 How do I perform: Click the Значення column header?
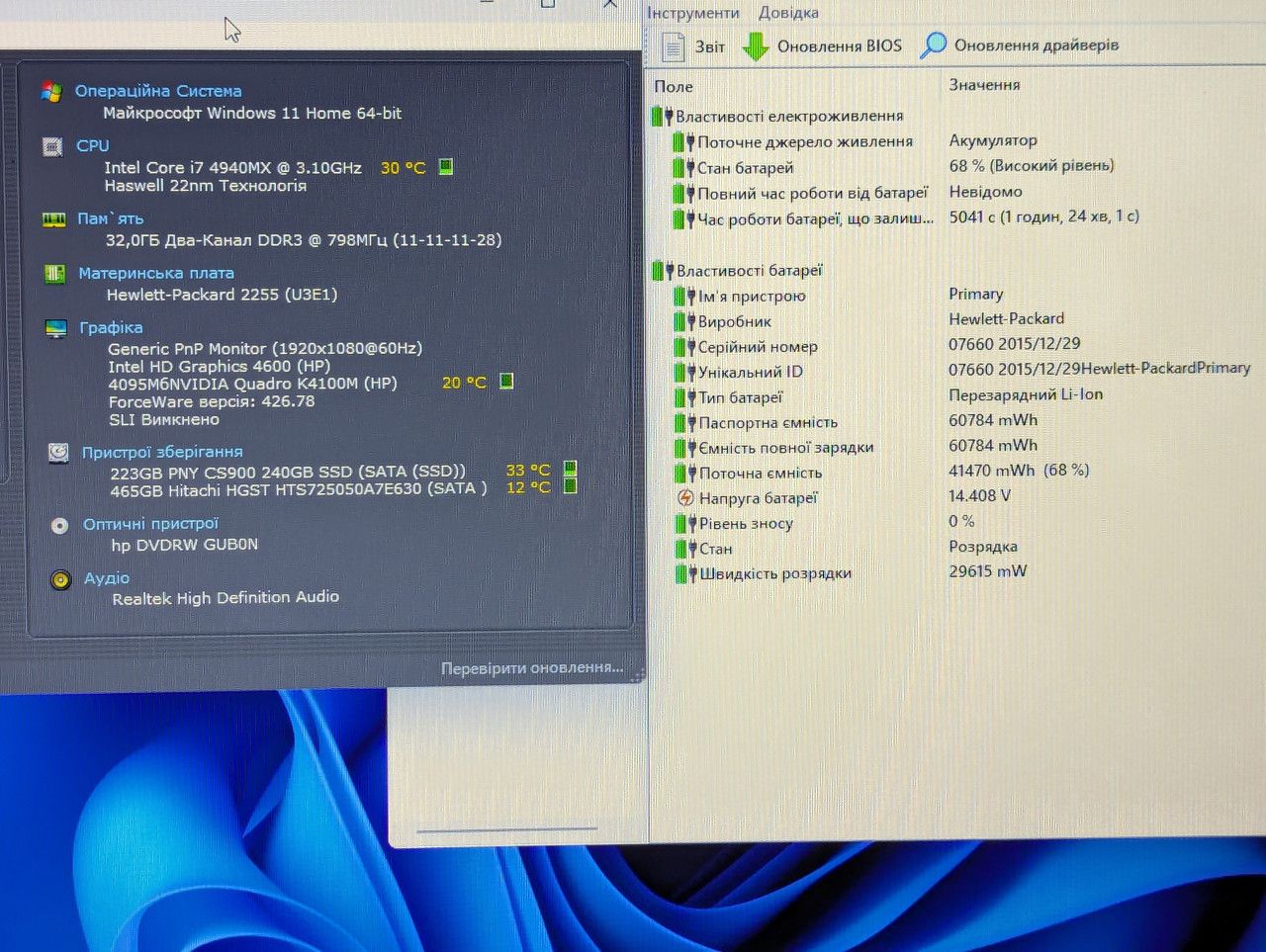pyautogui.click(x=984, y=85)
